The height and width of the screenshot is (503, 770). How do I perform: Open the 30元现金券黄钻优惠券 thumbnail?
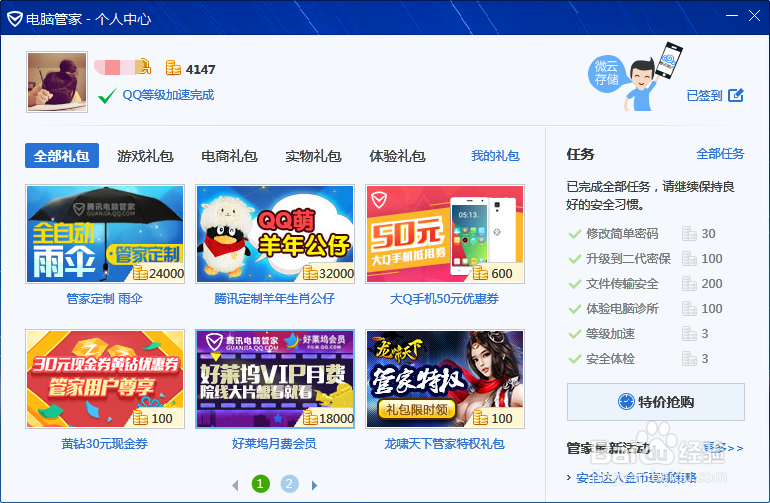pos(105,379)
